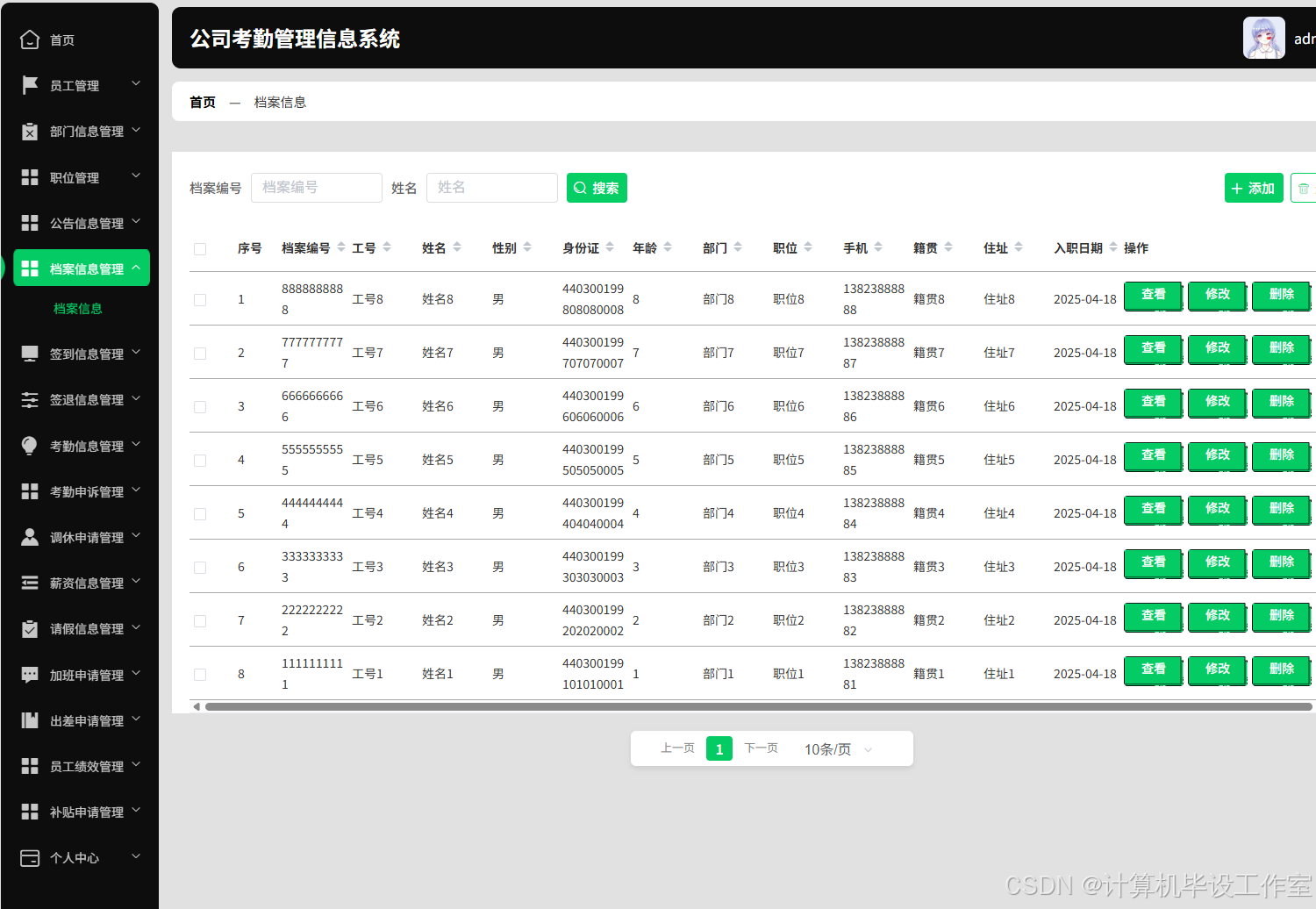Click the grid icon beside 考勤申诉管理

(30, 491)
